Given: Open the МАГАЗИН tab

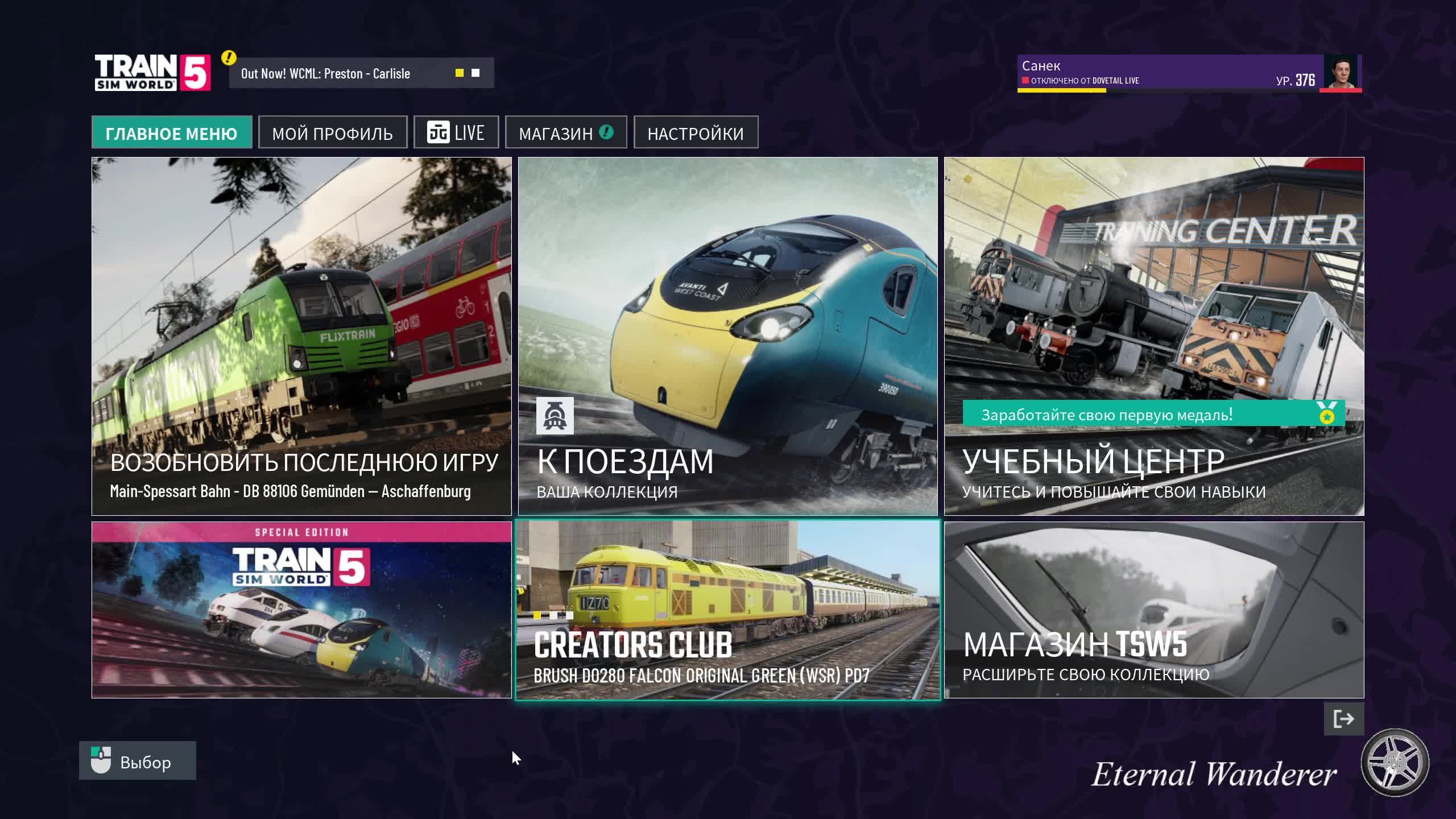Looking at the screenshot, I should tap(565, 133).
